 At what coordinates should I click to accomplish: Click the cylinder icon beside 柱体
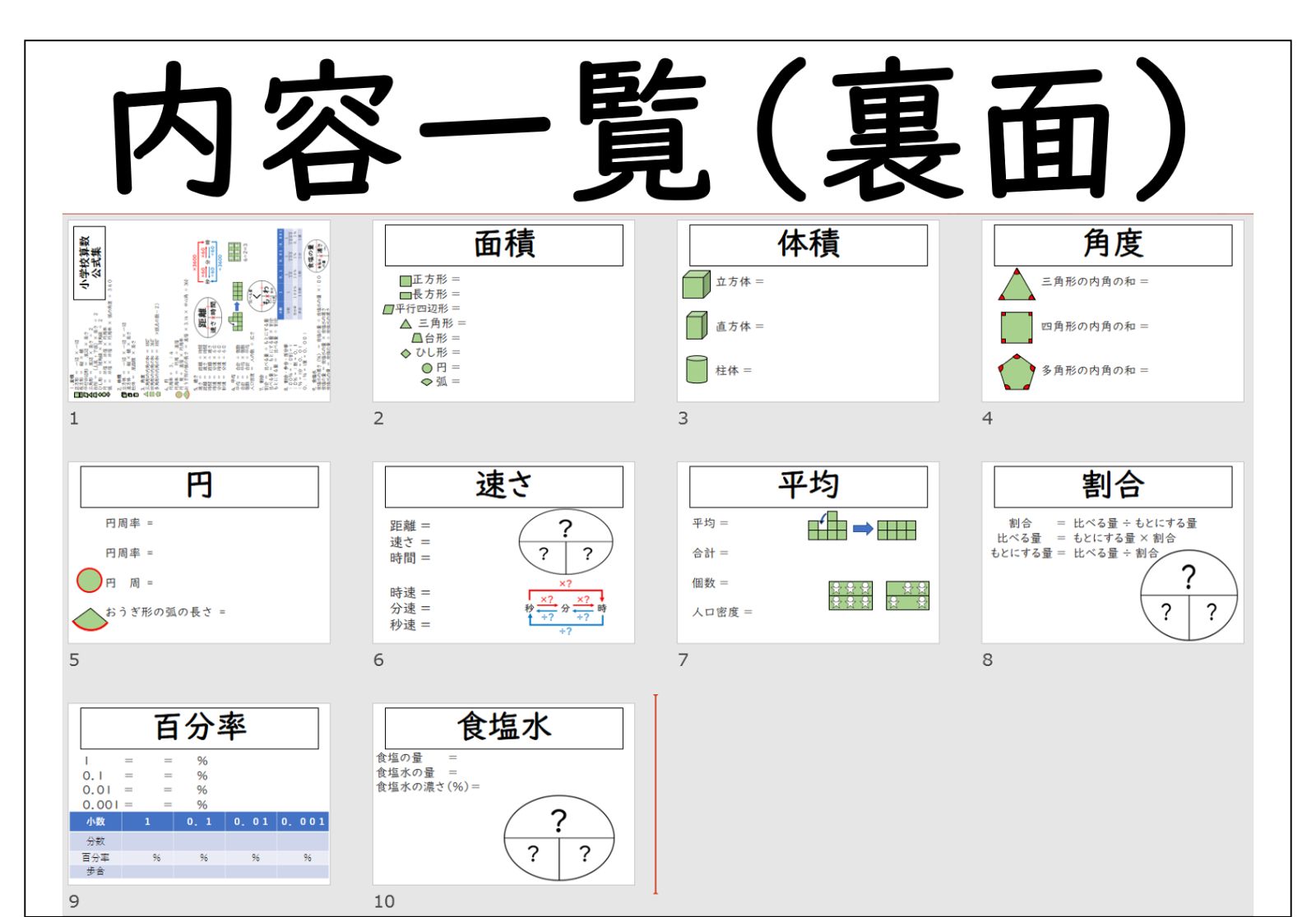click(x=697, y=369)
